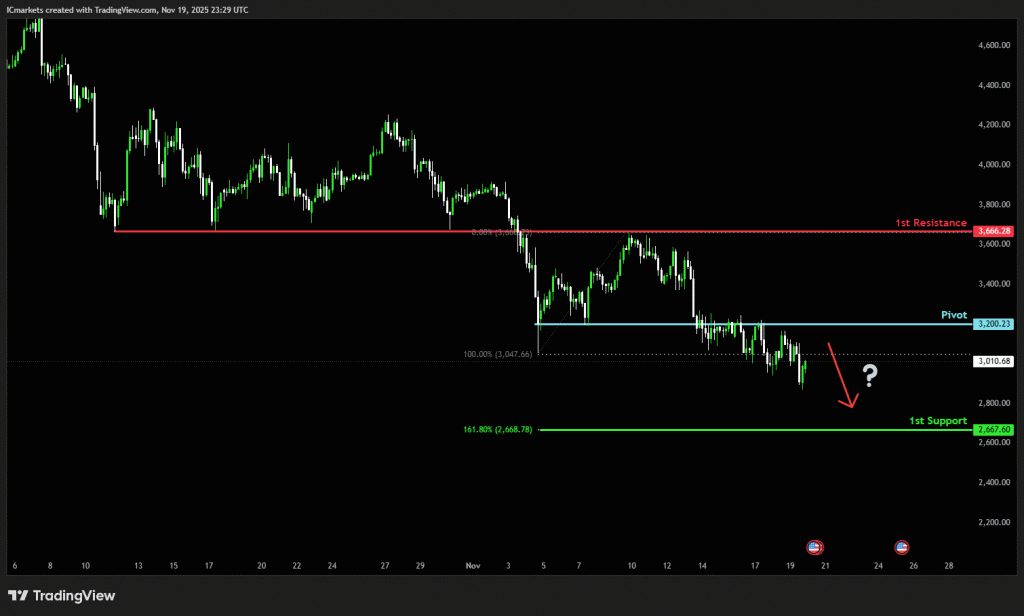
Task: Select the 1st Resistance text label
Action: (x=931, y=222)
